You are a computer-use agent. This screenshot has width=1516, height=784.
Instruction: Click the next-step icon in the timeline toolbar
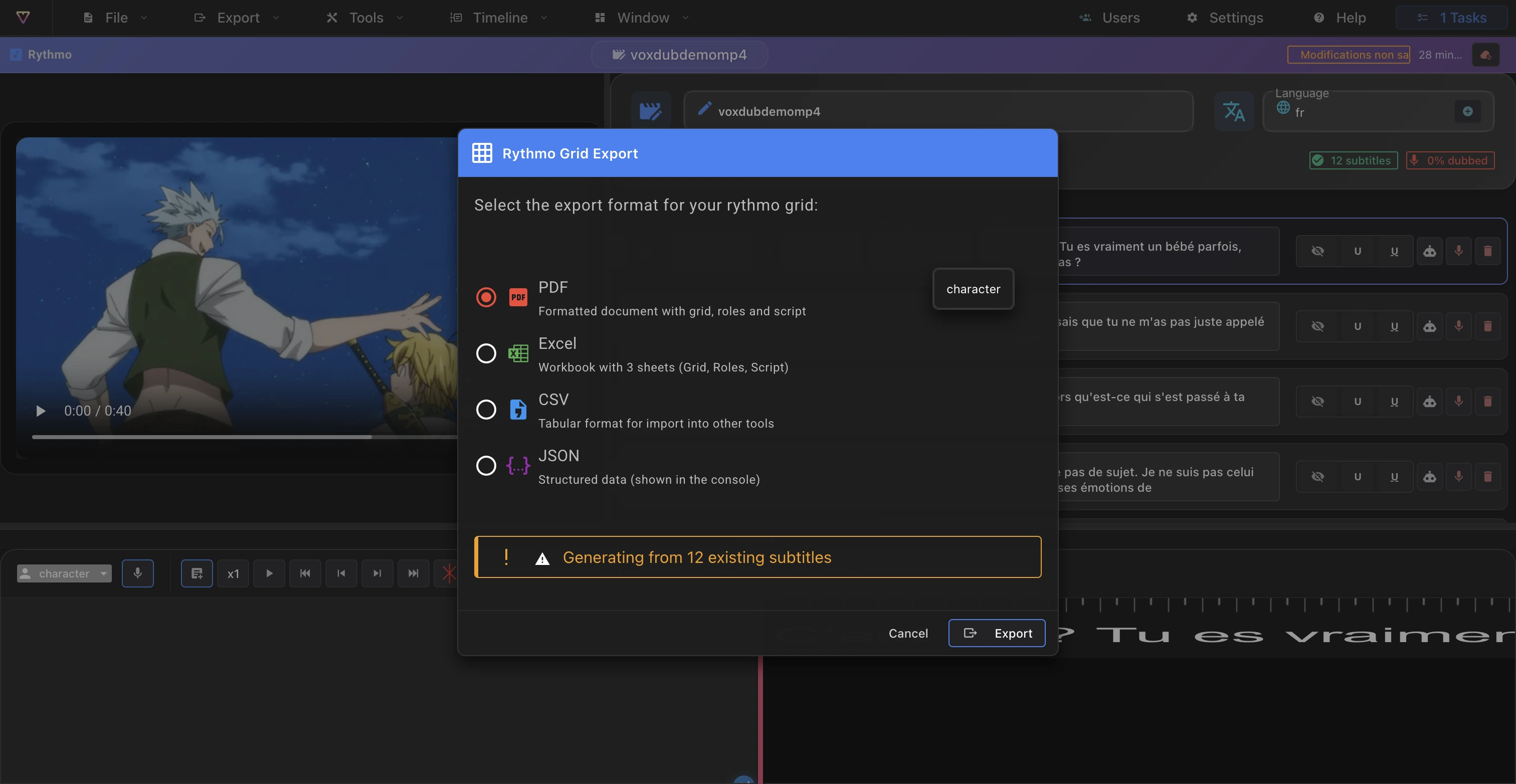[377, 573]
